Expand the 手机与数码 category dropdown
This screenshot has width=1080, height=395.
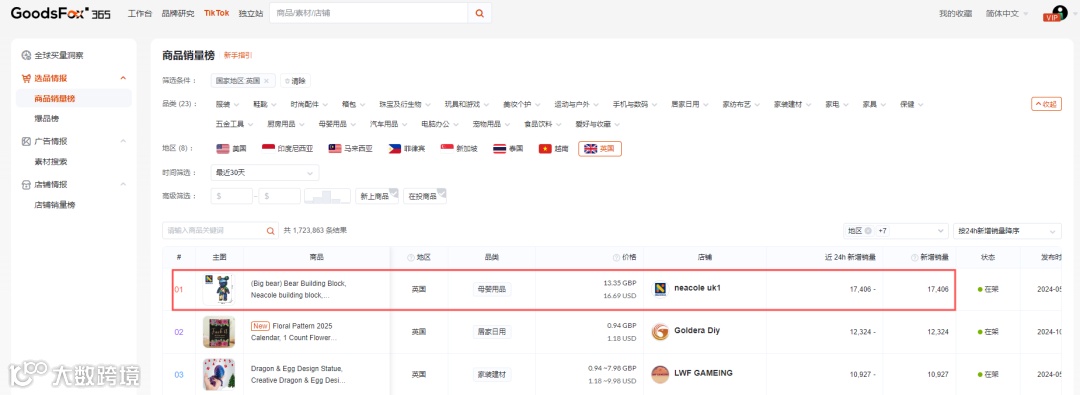tap(635, 105)
